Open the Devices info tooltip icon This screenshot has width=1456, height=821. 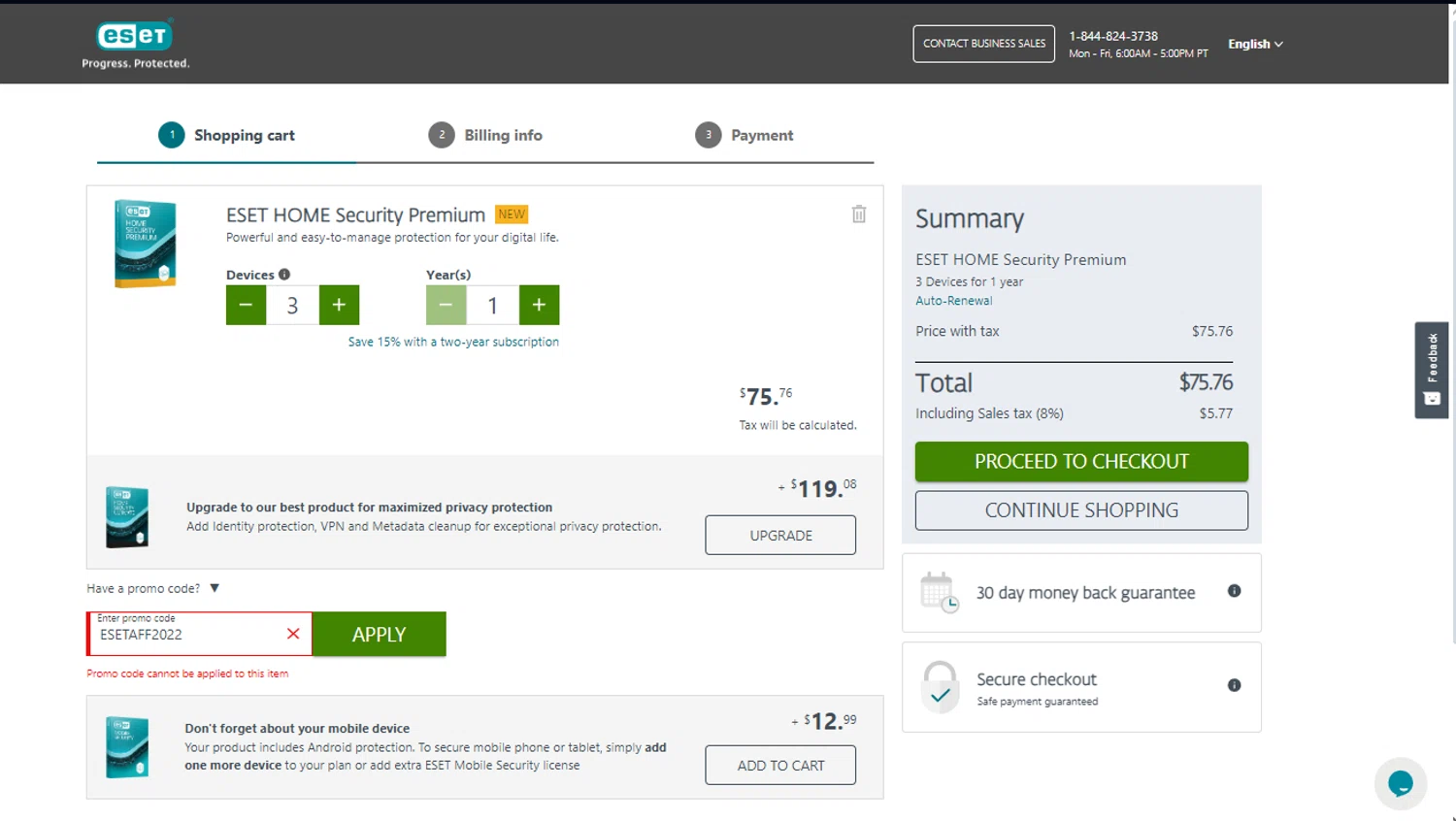(284, 275)
